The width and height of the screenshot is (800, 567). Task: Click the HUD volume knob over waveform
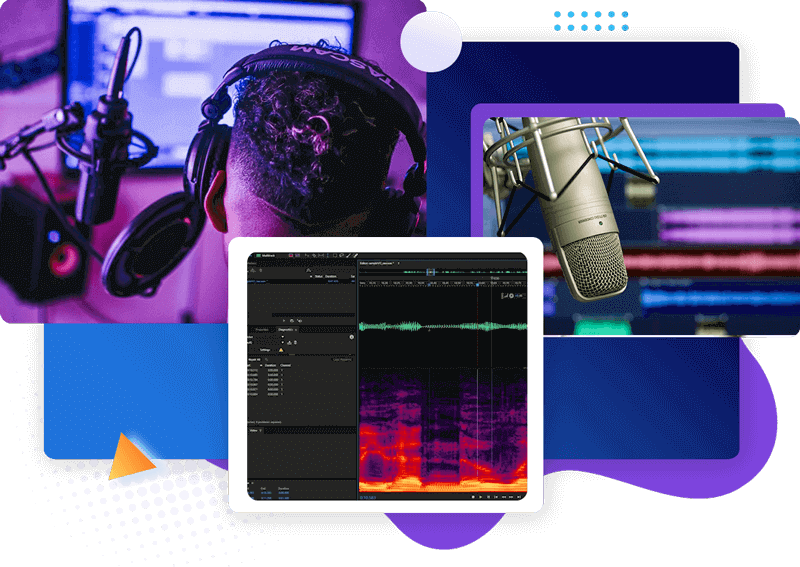point(510,298)
